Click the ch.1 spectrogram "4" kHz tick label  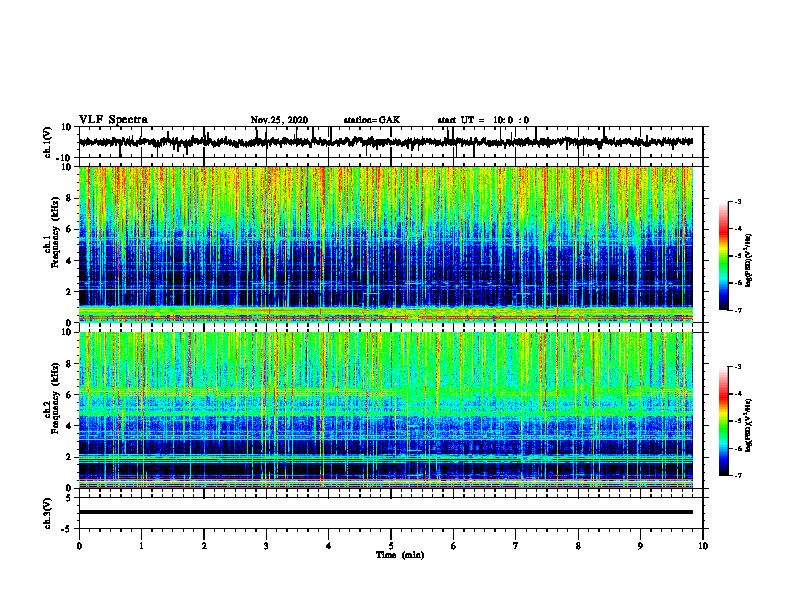[x=70, y=261]
